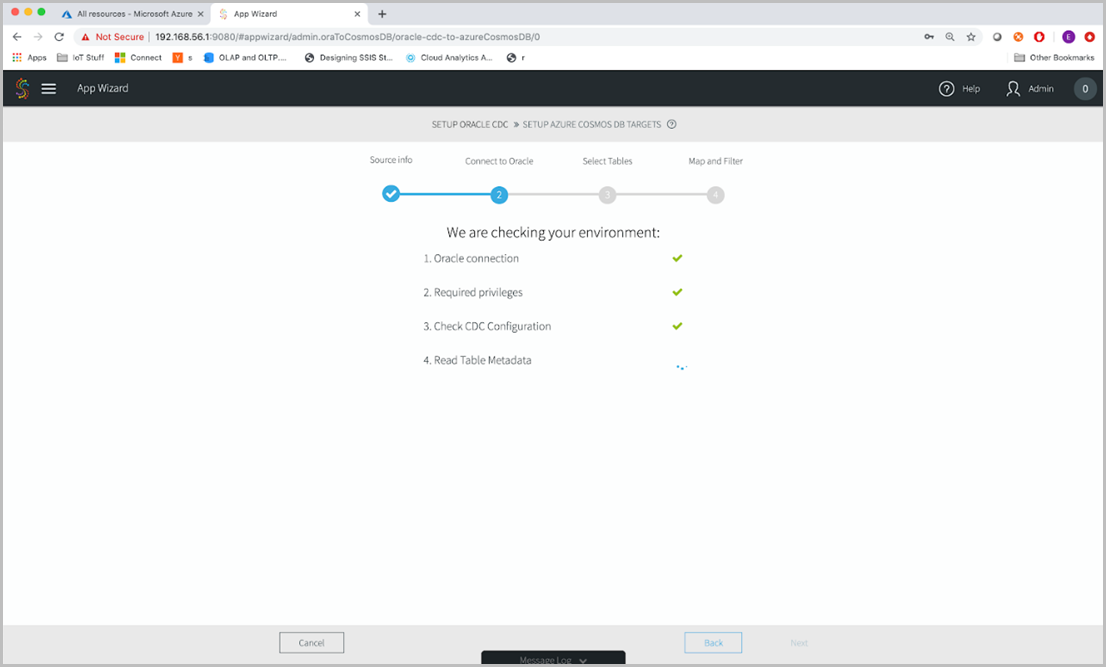Image resolution: width=1106 pixels, height=667 pixels.
Task: Go back to the previous wizard step
Action: click(713, 642)
